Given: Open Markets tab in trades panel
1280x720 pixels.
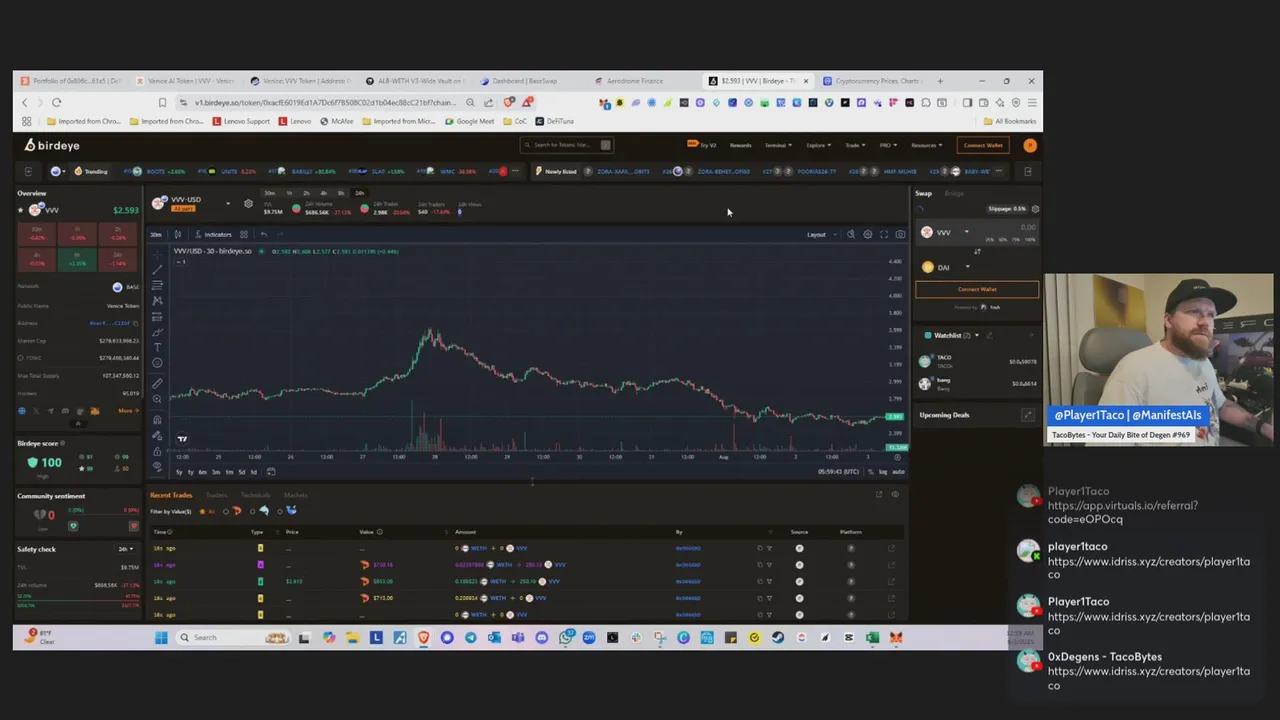Looking at the screenshot, I should click(295, 495).
